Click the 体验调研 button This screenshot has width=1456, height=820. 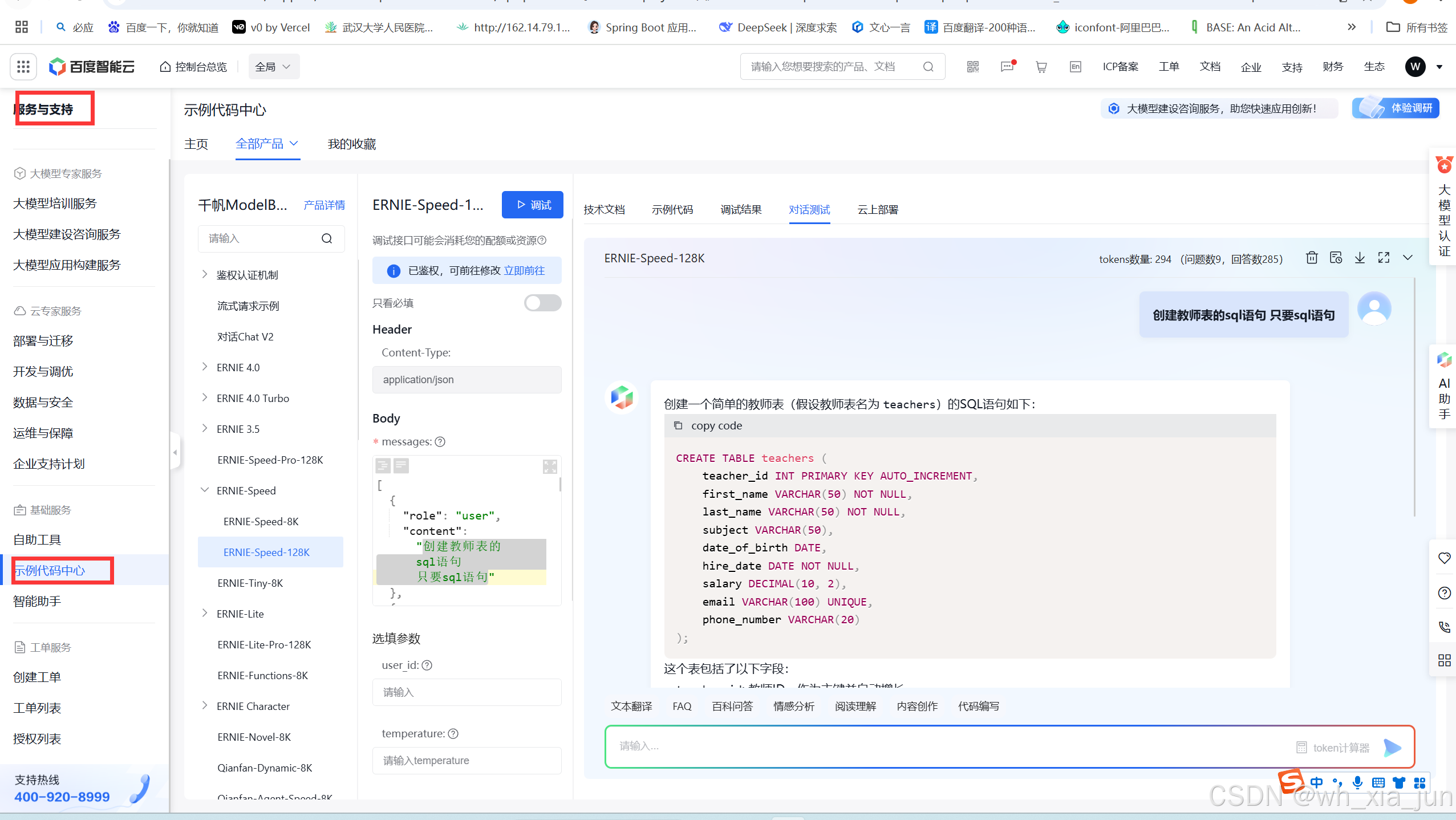click(1395, 108)
